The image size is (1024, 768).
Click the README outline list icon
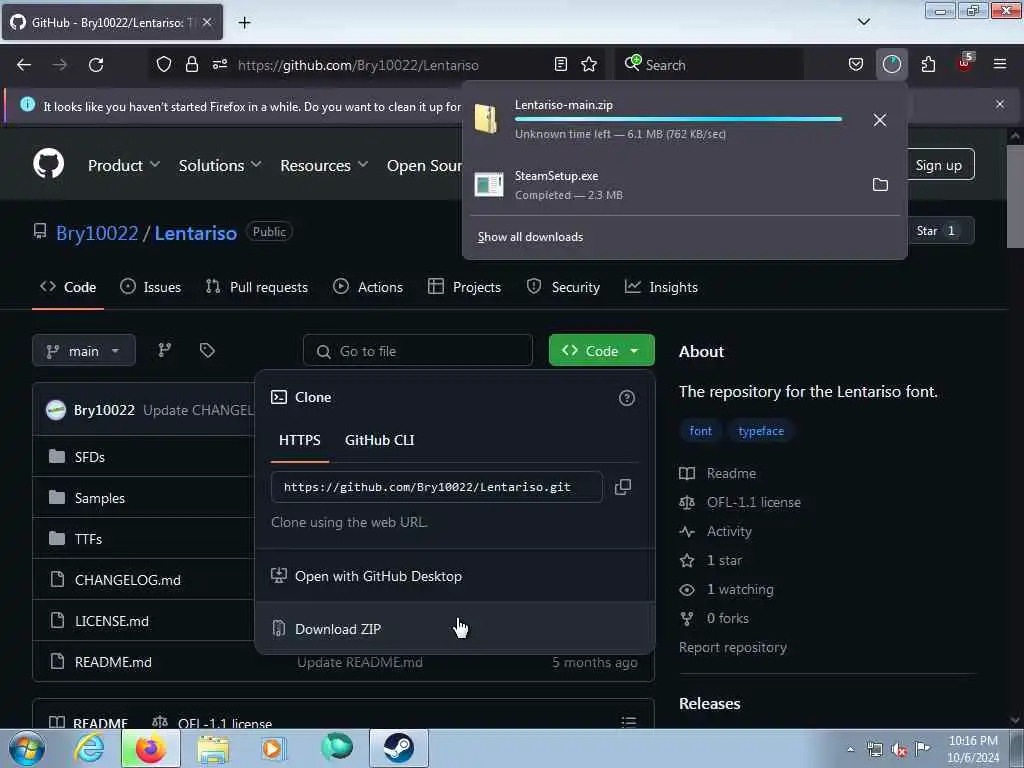point(628,722)
